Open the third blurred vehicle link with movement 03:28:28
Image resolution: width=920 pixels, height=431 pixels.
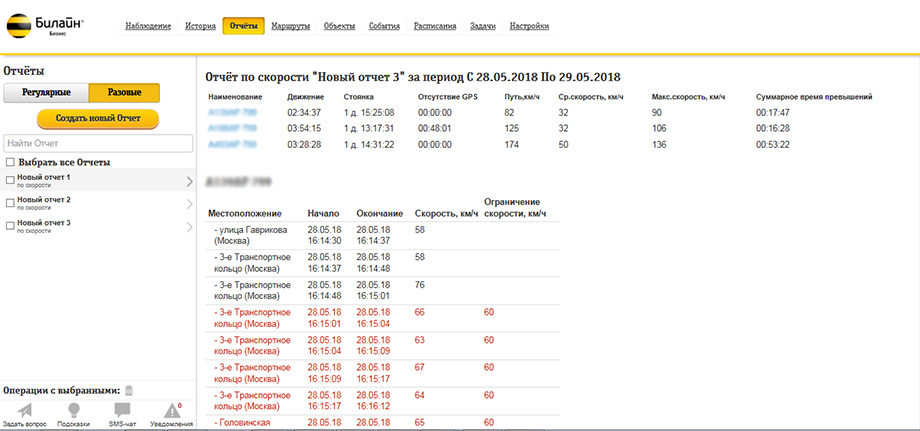pos(232,145)
